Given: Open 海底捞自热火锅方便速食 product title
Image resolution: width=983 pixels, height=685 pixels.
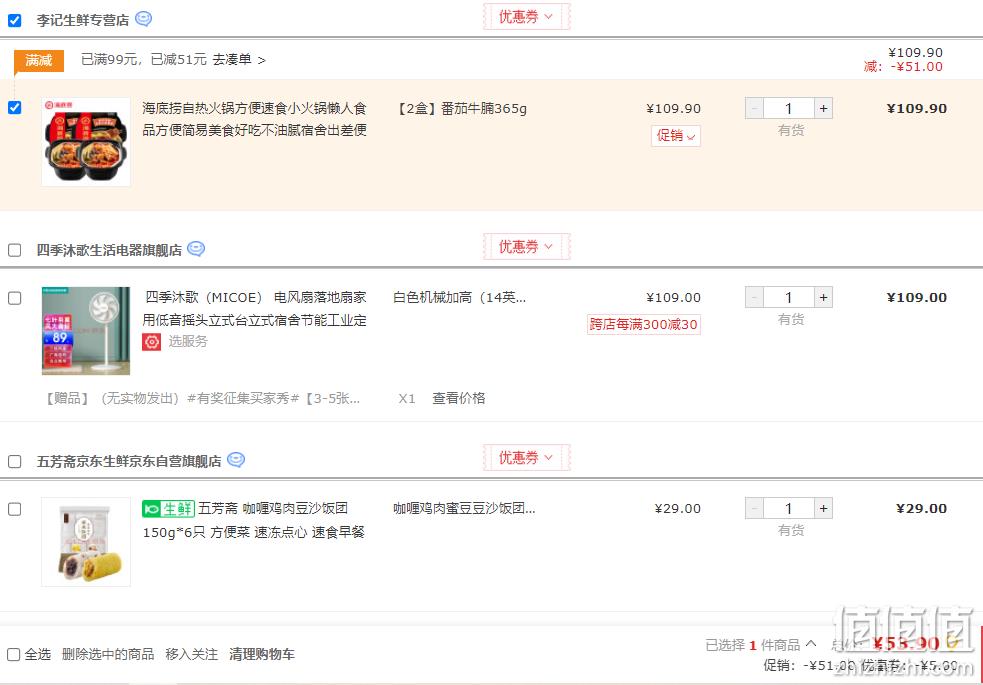Looking at the screenshot, I should coord(255,119).
